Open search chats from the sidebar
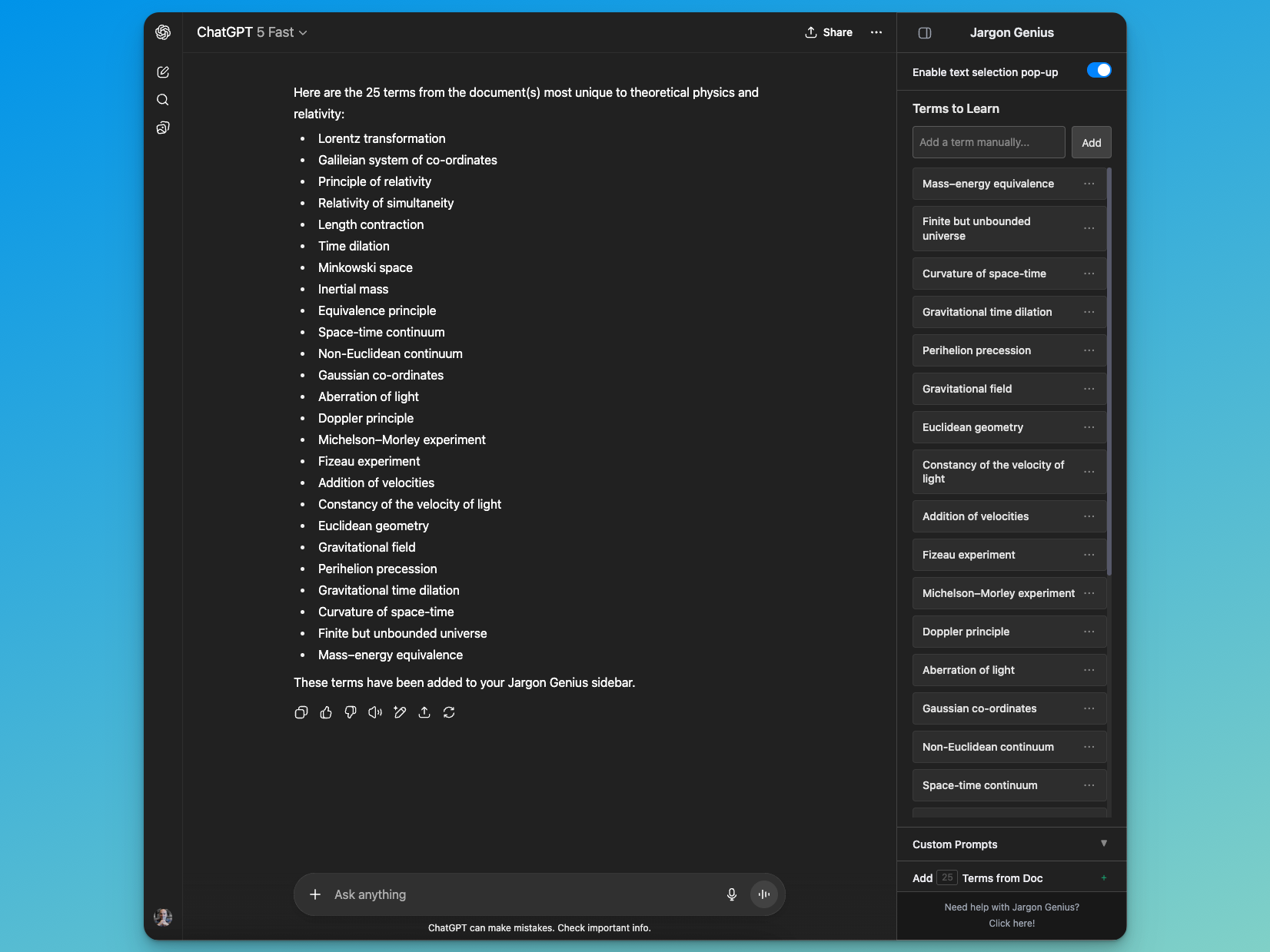 click(x=163, y=100)
